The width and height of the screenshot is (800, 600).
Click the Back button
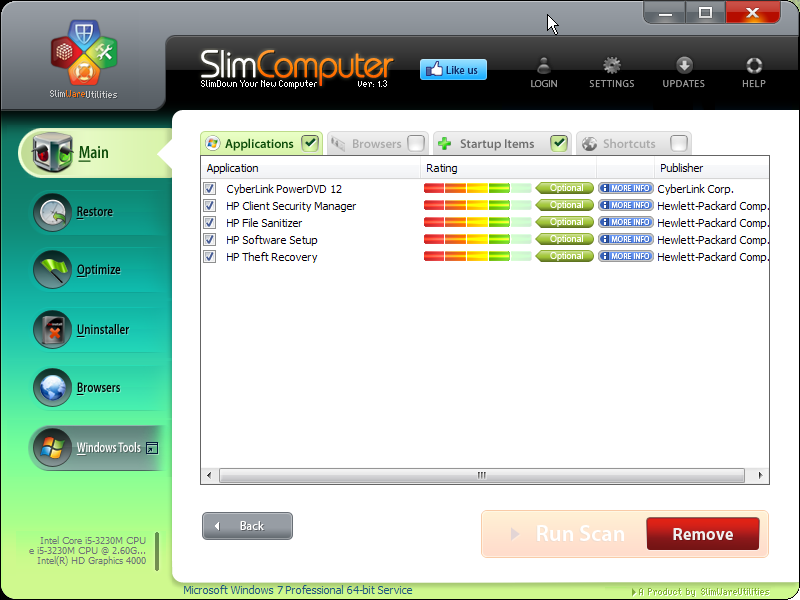(x=247, y=525)
